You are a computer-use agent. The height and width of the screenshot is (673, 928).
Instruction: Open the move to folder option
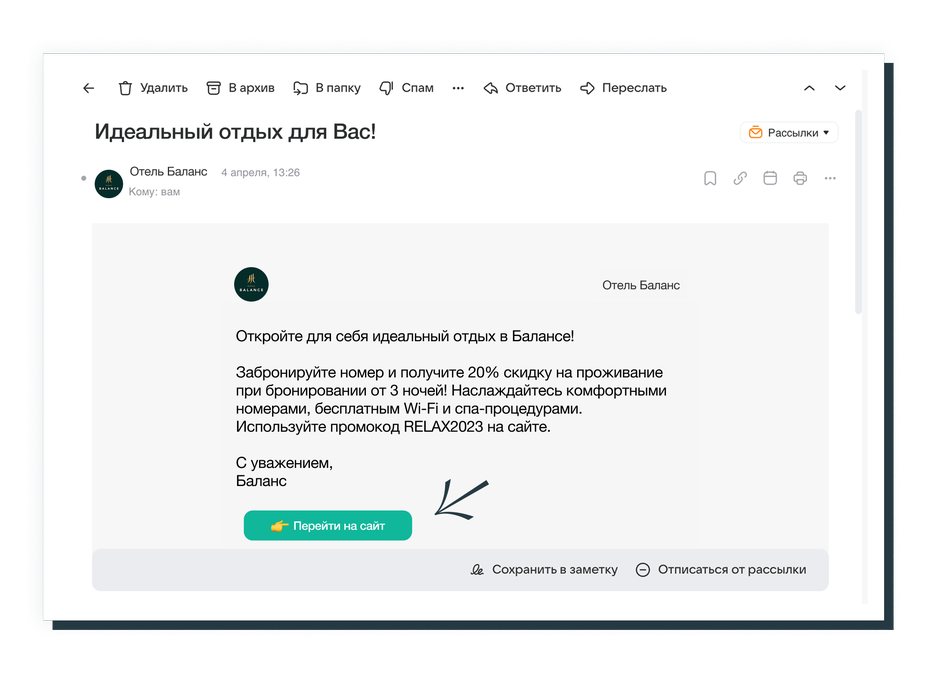tap(327, 88)
